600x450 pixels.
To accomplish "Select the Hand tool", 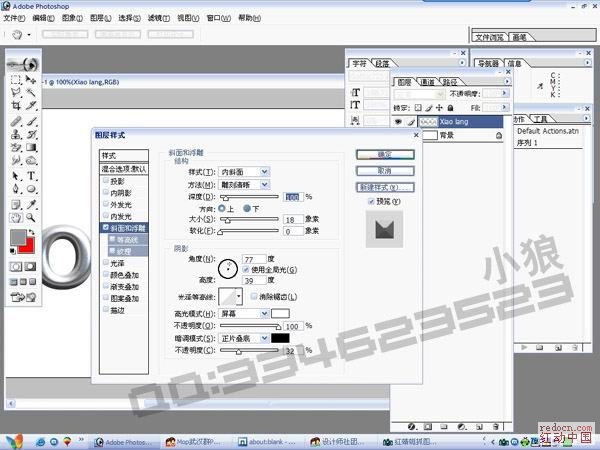I will click(15, 216).
